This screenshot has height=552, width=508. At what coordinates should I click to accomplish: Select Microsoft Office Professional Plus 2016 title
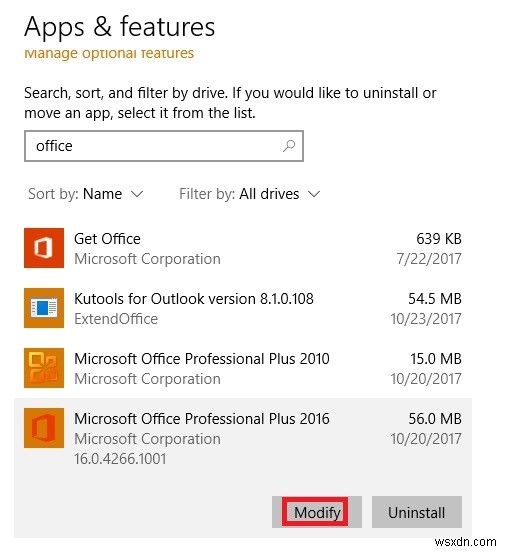click(202, 419)
